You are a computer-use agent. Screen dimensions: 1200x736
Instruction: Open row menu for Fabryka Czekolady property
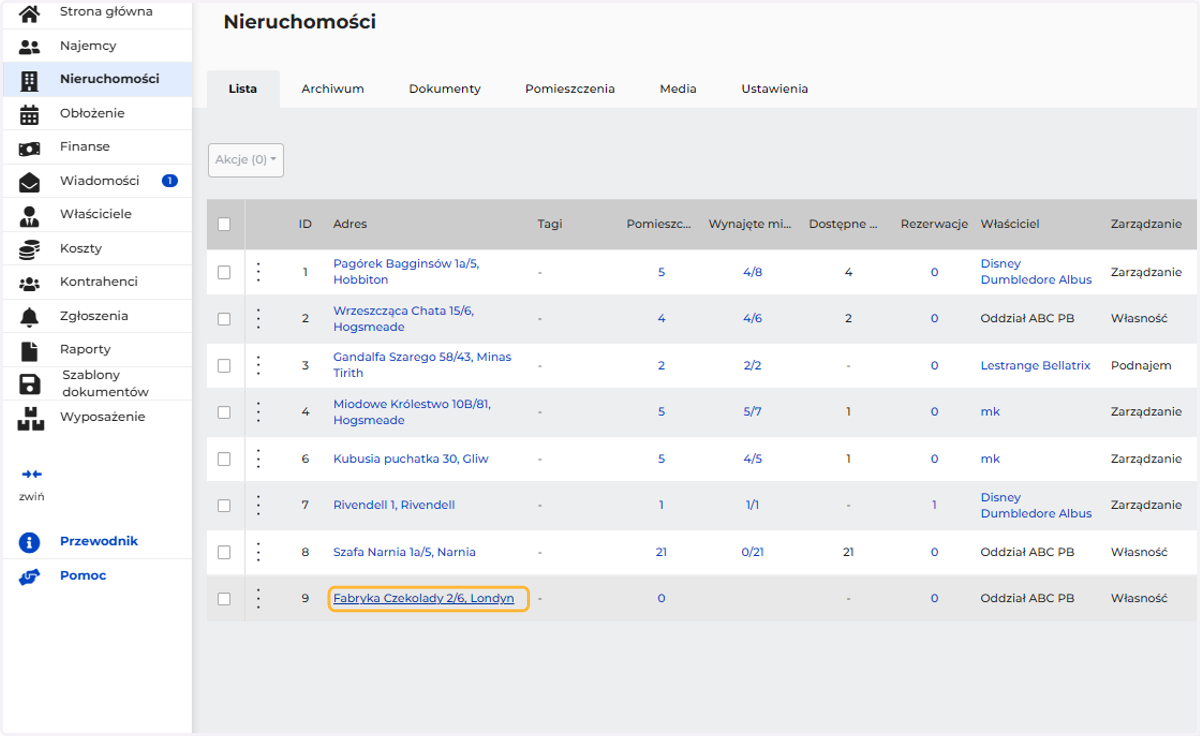coord(258,599)
